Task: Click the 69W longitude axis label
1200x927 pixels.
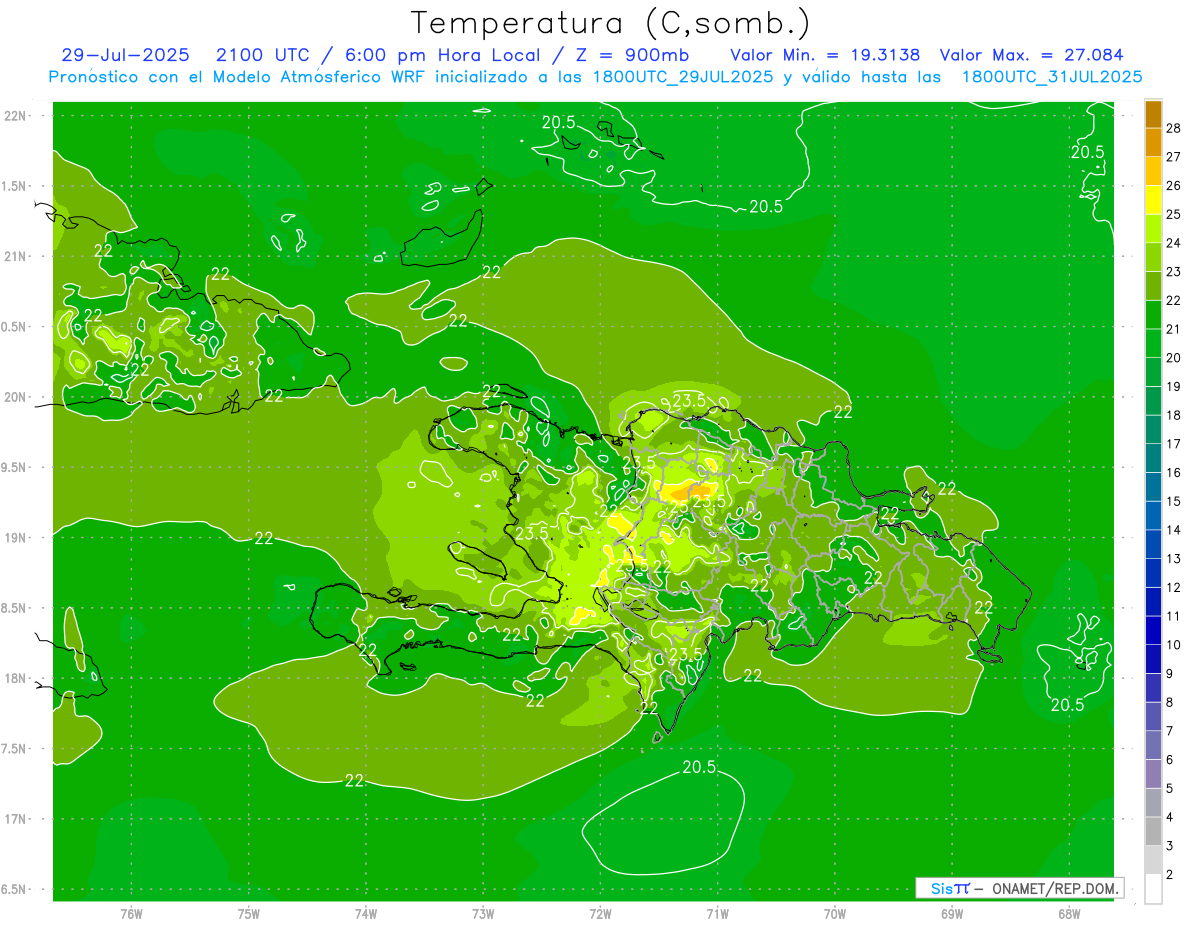Action: tap(952, 914)
